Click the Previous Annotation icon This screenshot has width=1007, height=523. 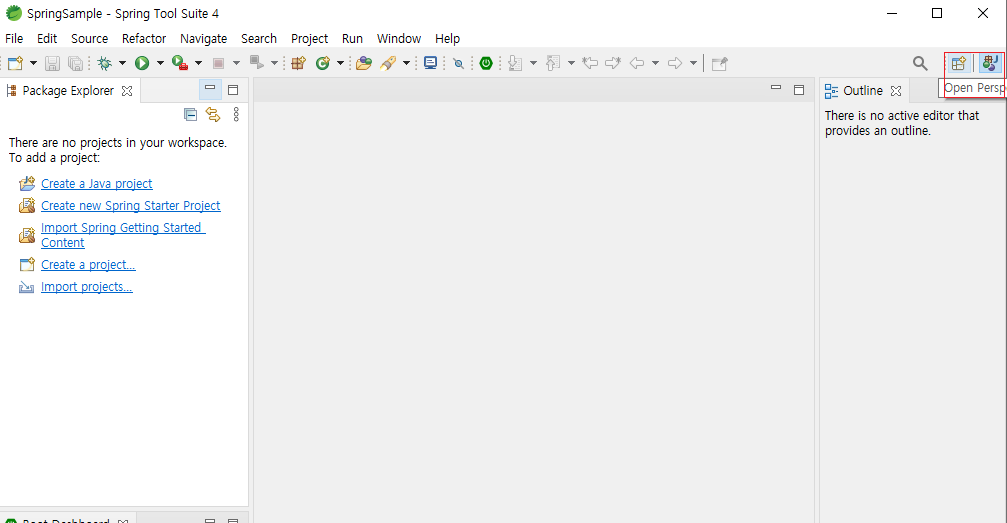(552, 63)
